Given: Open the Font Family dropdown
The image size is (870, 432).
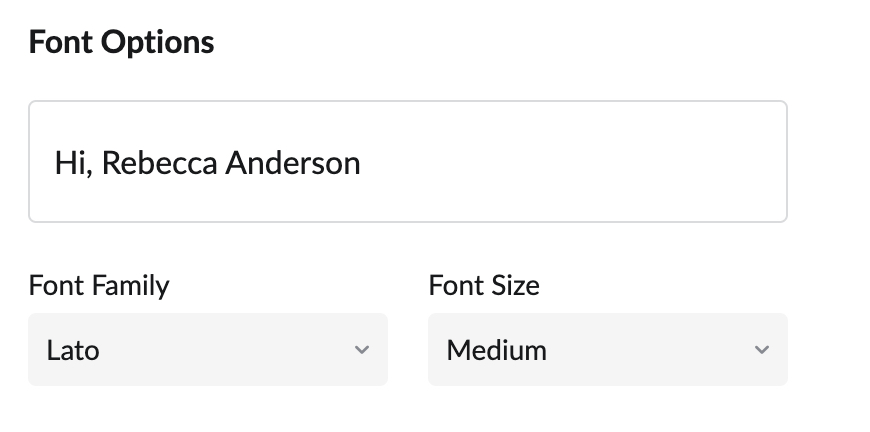Looking at the screenshot, I should pos(207,350).
